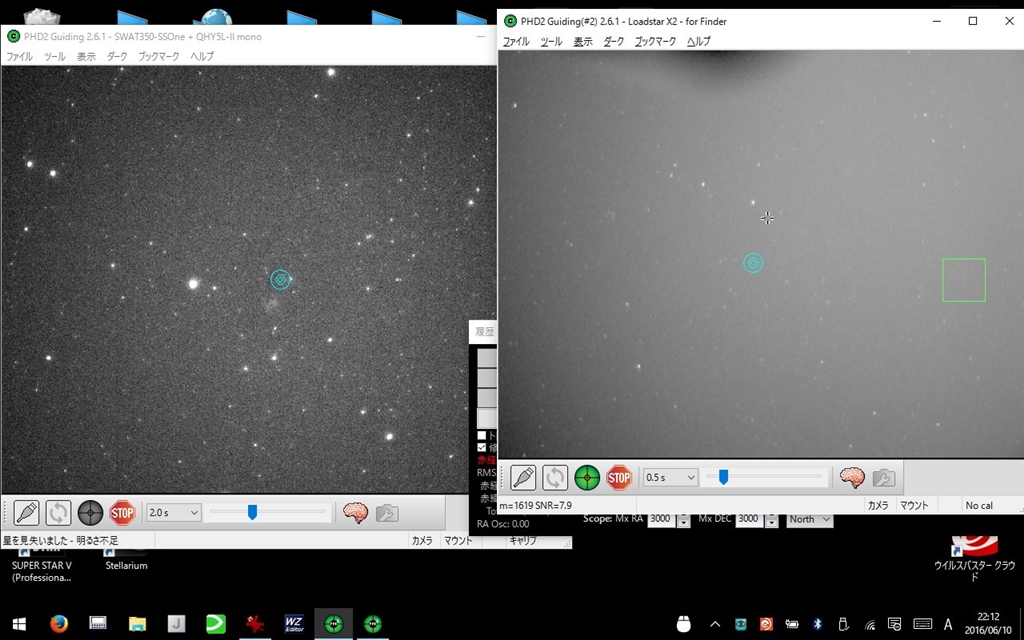Click the Mx DEC 3000 input field
This screenshot has width=1024, height=640.
[749, 519]
